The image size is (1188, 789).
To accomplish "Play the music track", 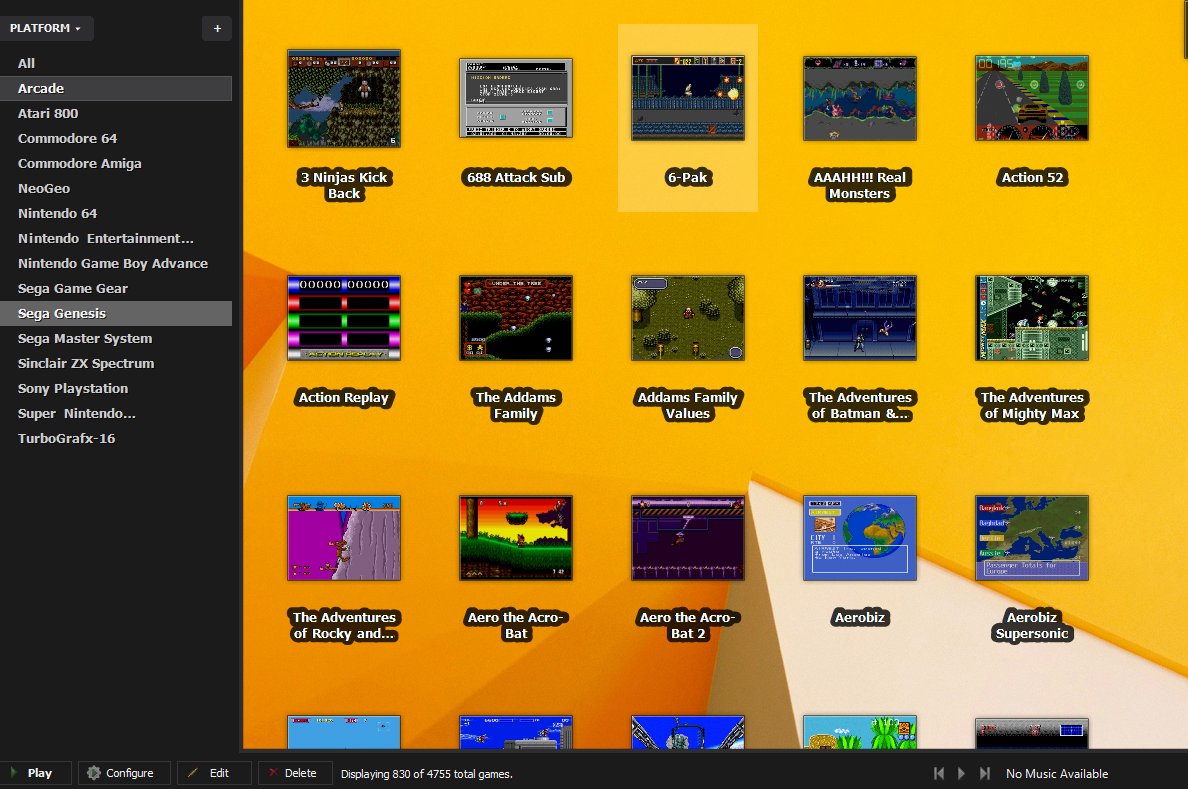I will [962, 773].
